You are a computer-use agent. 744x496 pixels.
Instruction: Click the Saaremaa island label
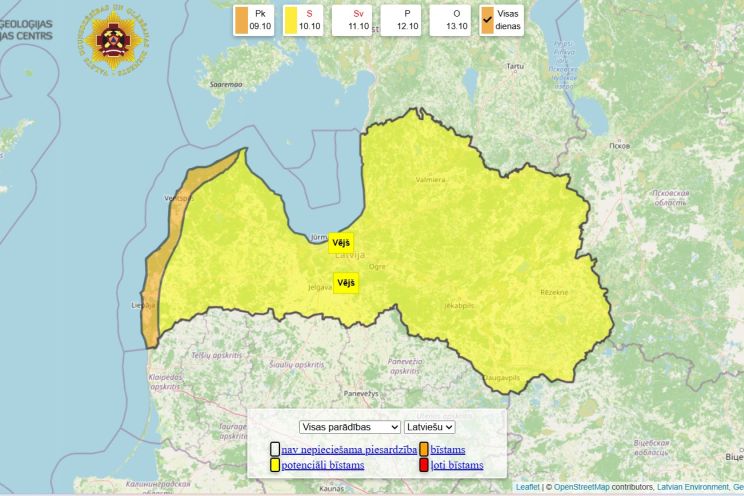[226, 84]
